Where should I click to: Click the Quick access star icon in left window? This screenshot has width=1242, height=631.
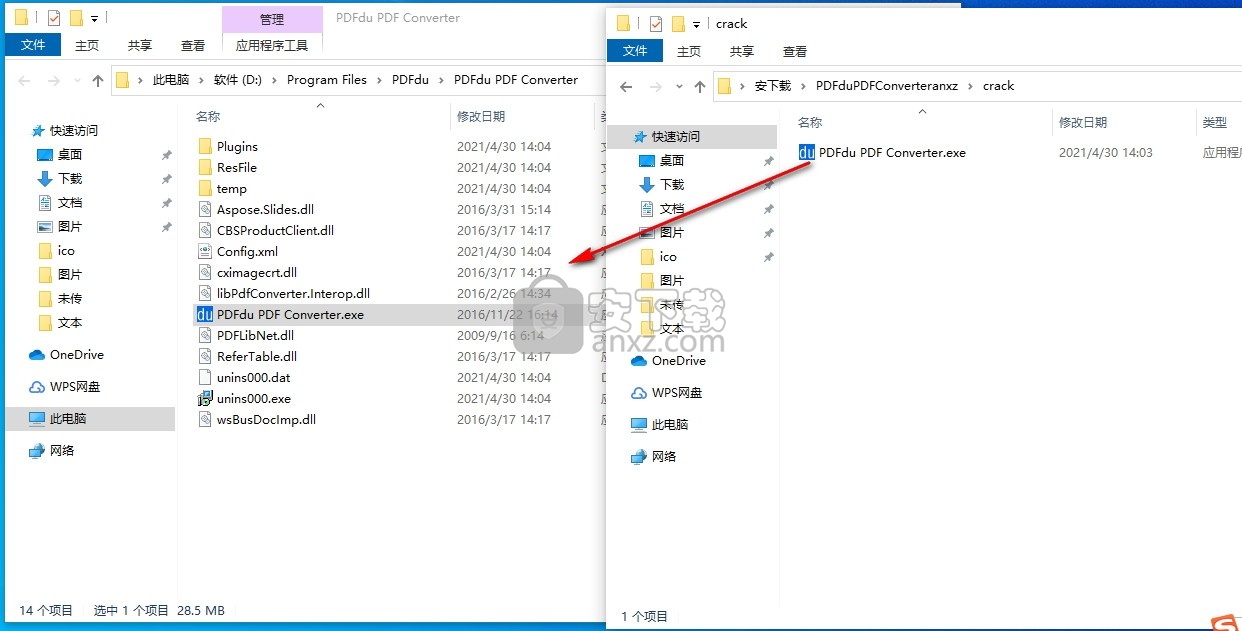pos(38,130)
